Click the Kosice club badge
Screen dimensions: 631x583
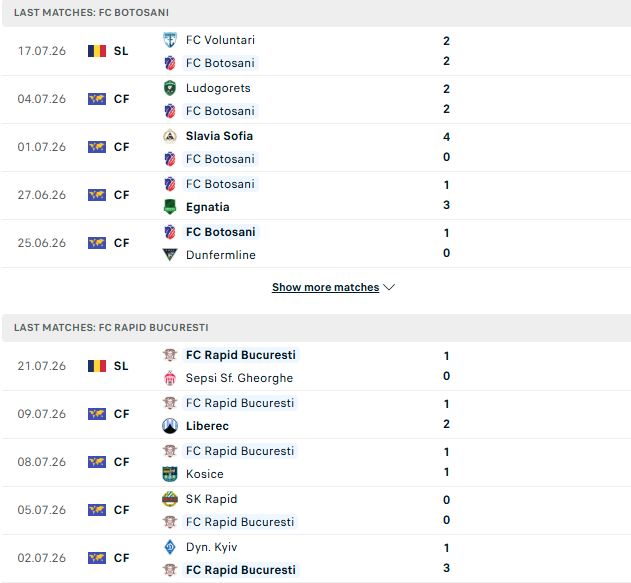tap(170, 474)
